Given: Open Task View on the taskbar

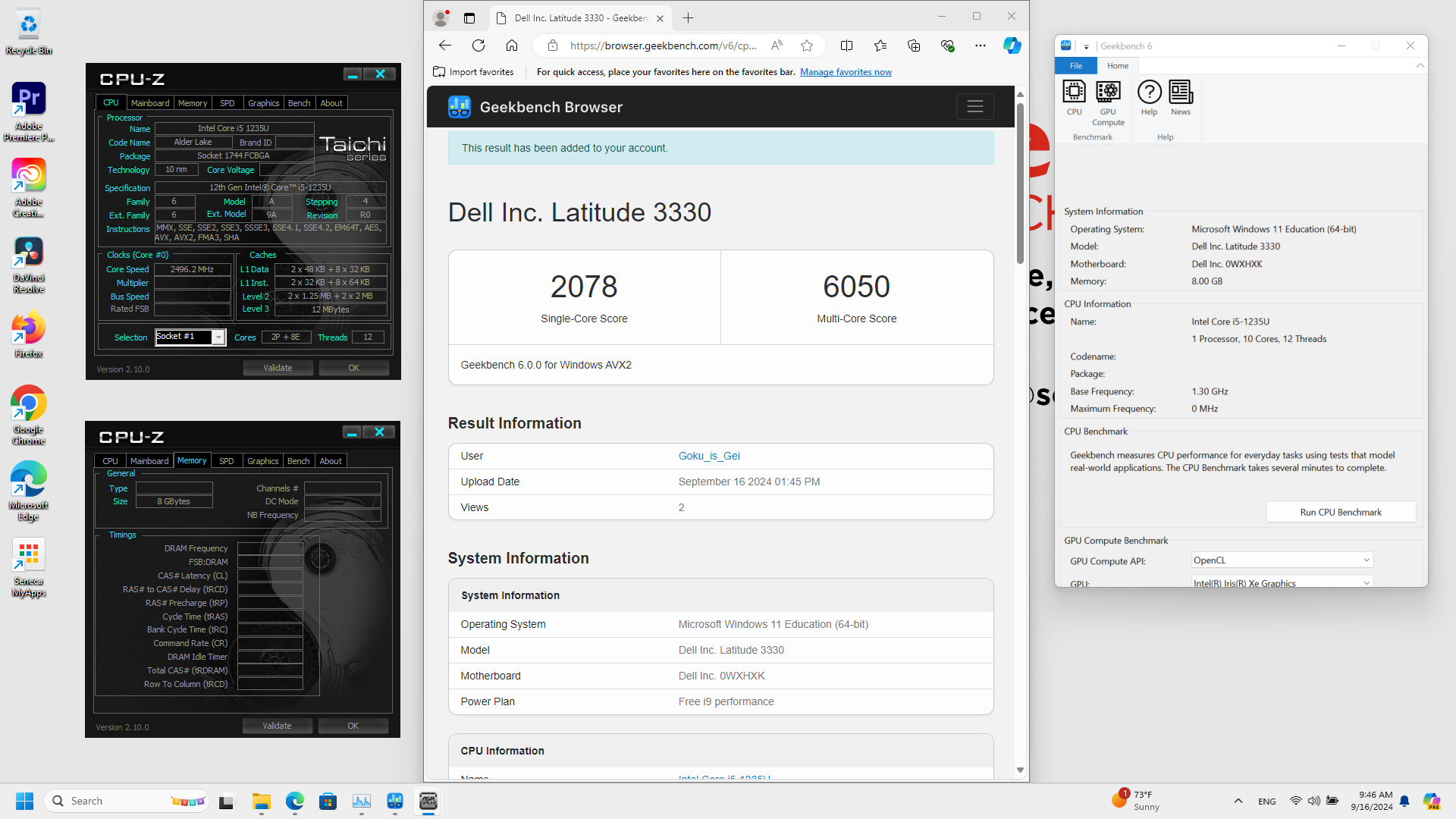Looking at the screenshot, I should [x=227, y=801].
